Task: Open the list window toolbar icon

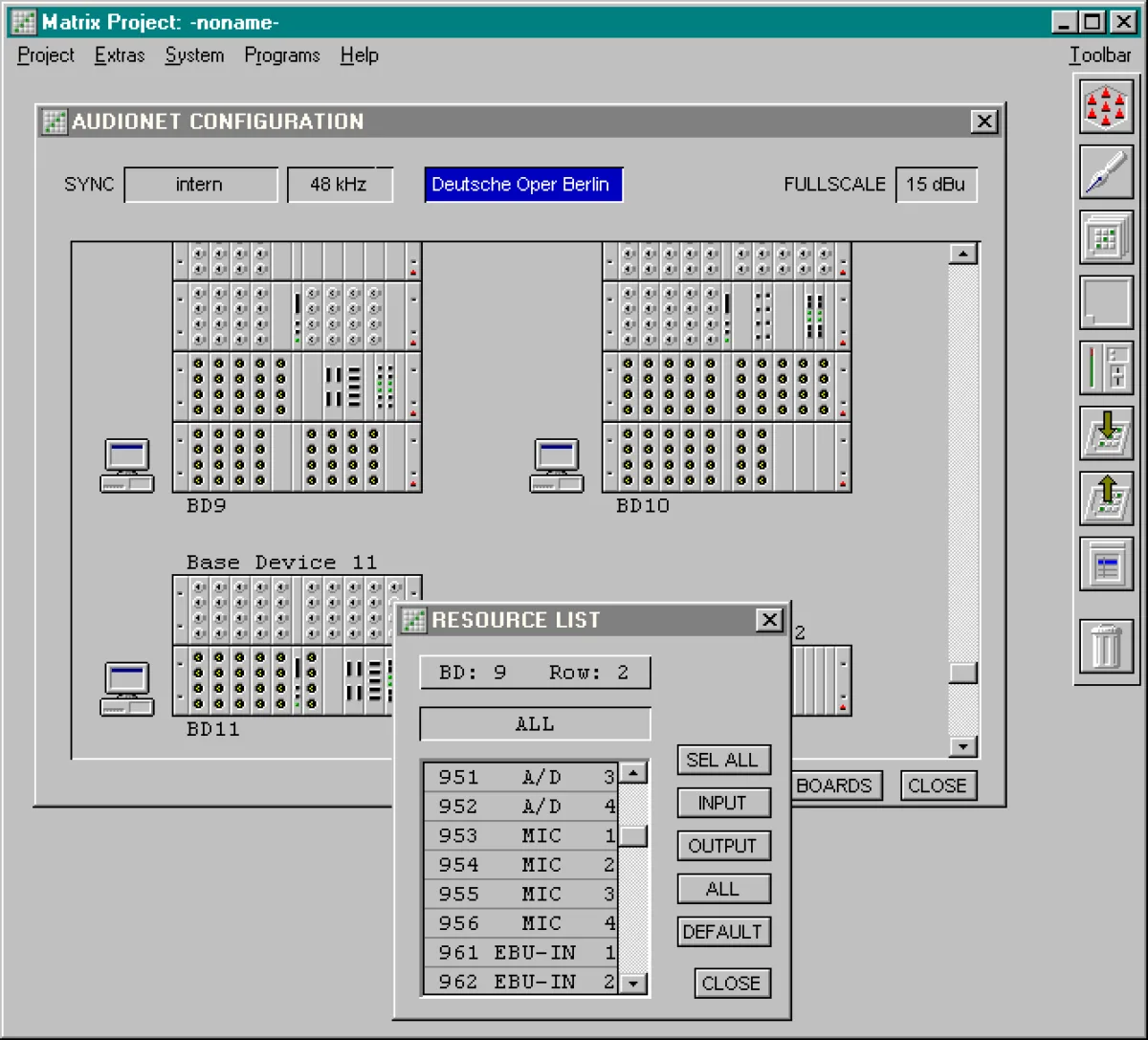Action: 1106,564
